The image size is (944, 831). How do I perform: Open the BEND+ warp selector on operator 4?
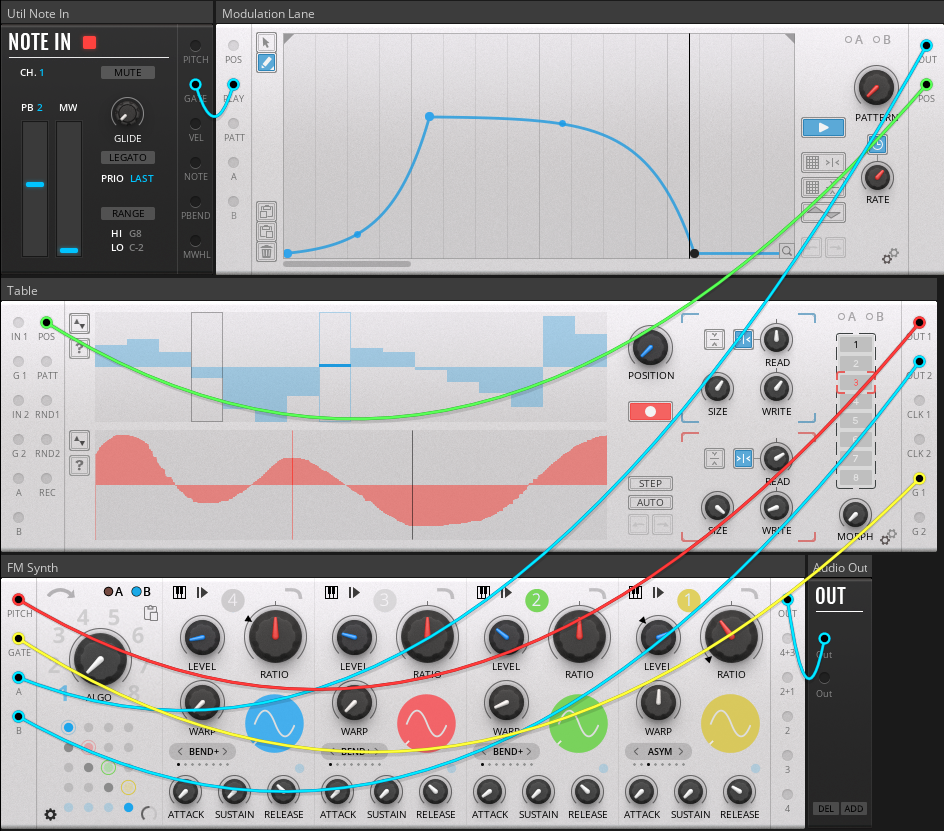201,751
